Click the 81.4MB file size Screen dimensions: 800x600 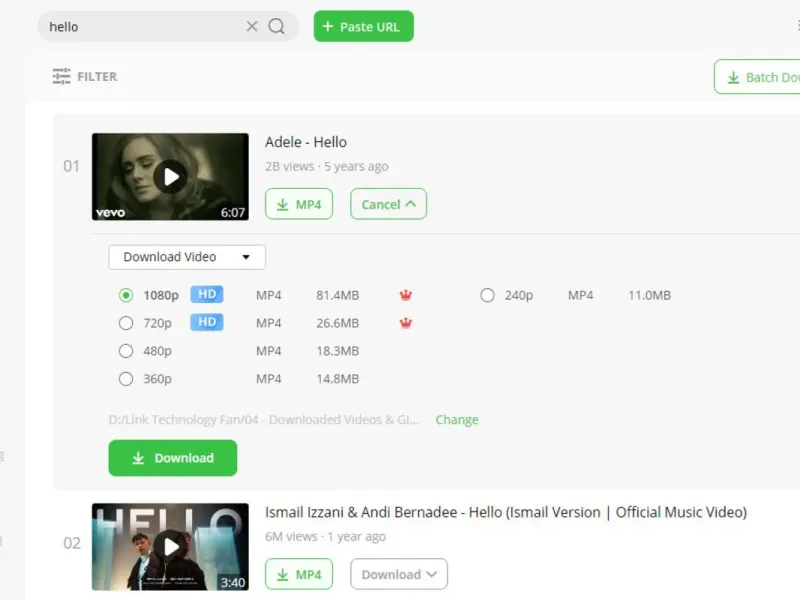click(x=338, y=295)
